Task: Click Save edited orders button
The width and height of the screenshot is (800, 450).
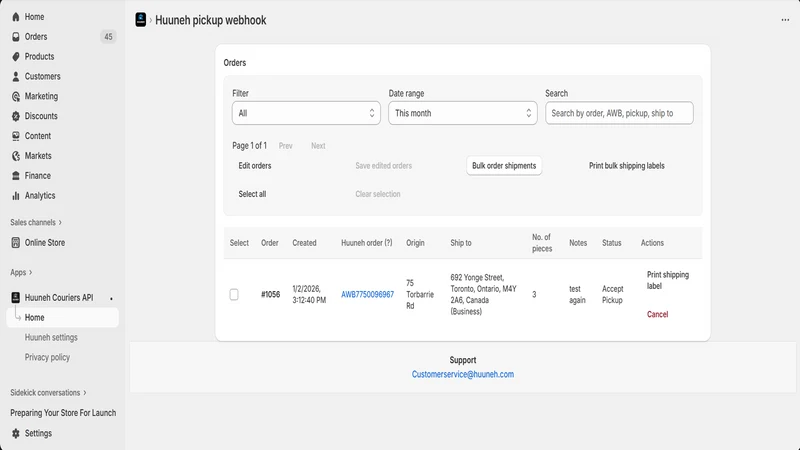Action: tap(384, 166)
